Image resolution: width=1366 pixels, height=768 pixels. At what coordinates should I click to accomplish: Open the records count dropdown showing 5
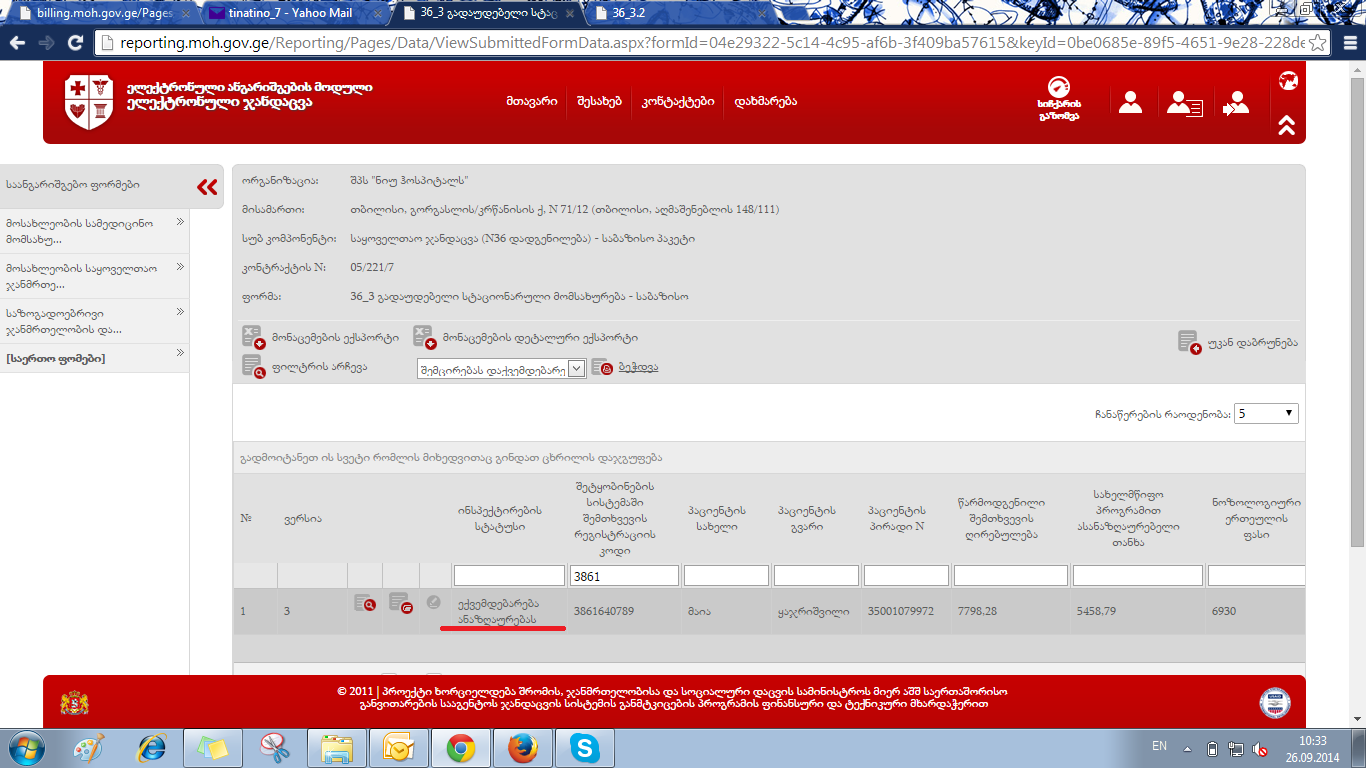[1266, 413]
